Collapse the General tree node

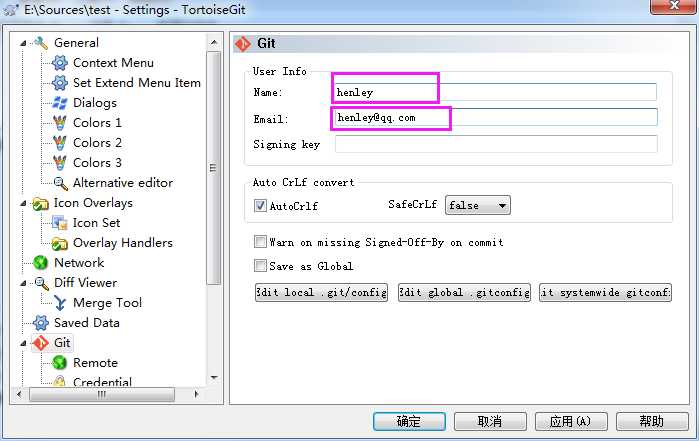23,43
